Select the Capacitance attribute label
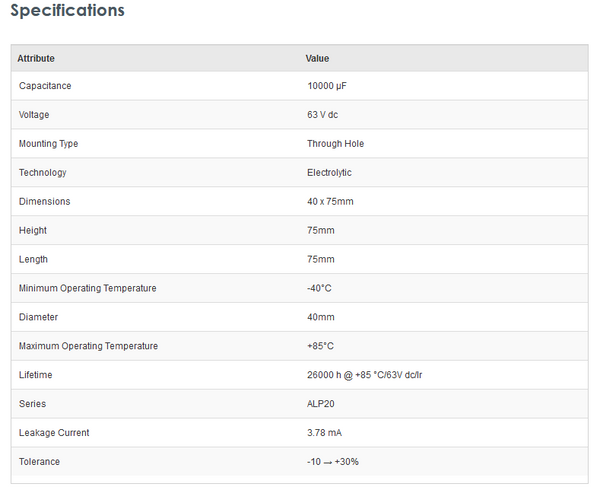Viewport: 600px width, 490px height. point(45,86)
